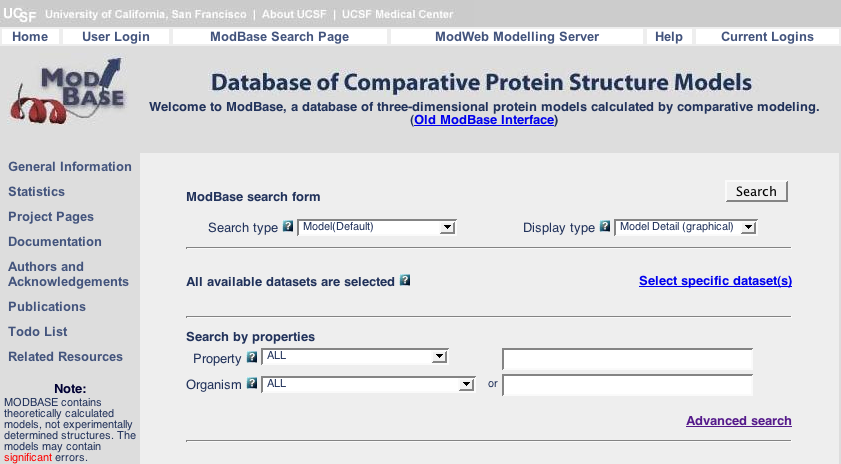Open the Search type dropdown
This screenshot has width=841, height=464.
point(378,227)
